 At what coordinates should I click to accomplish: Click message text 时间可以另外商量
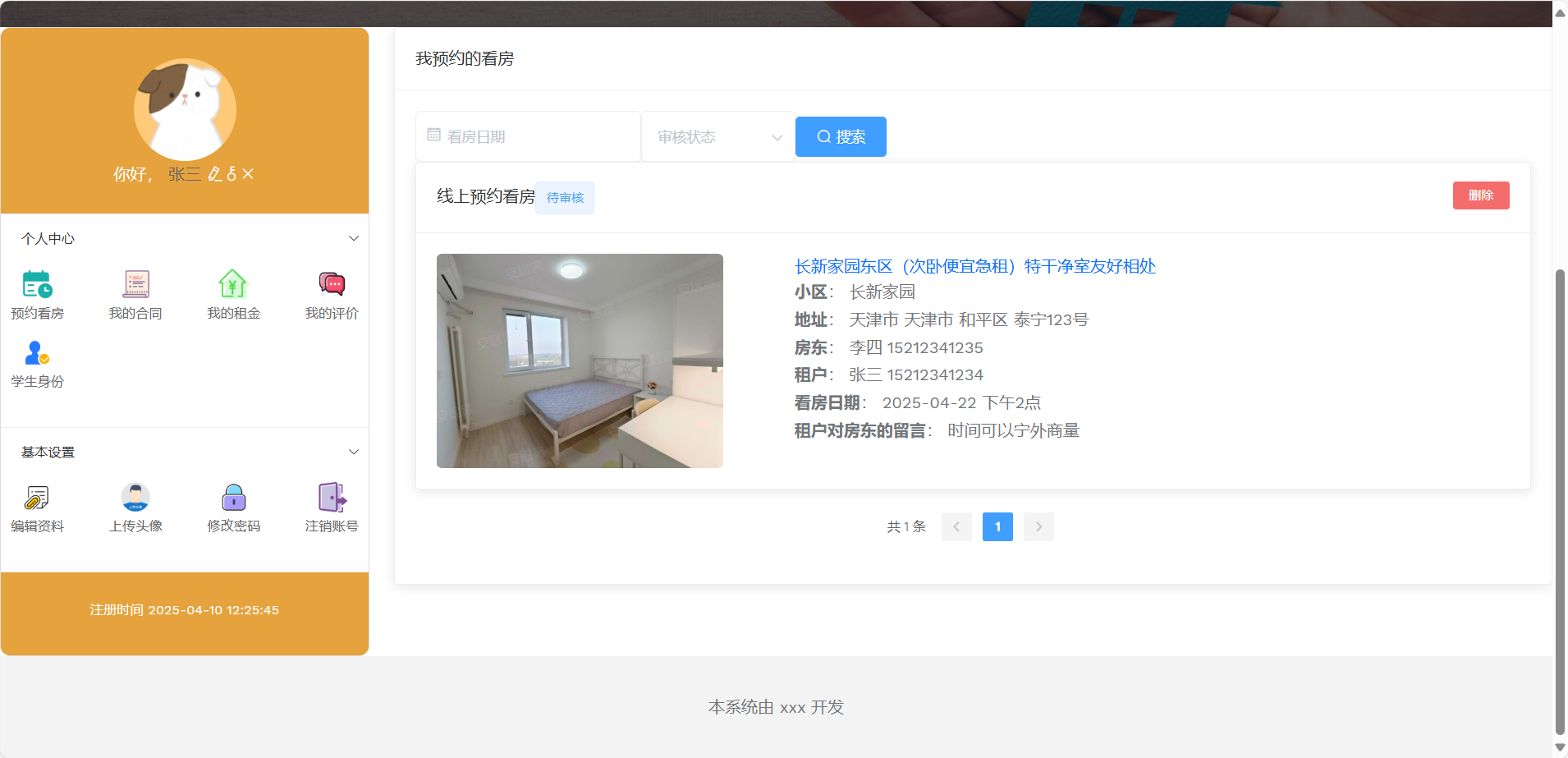pyautogui.click(x=1014, y=430)
